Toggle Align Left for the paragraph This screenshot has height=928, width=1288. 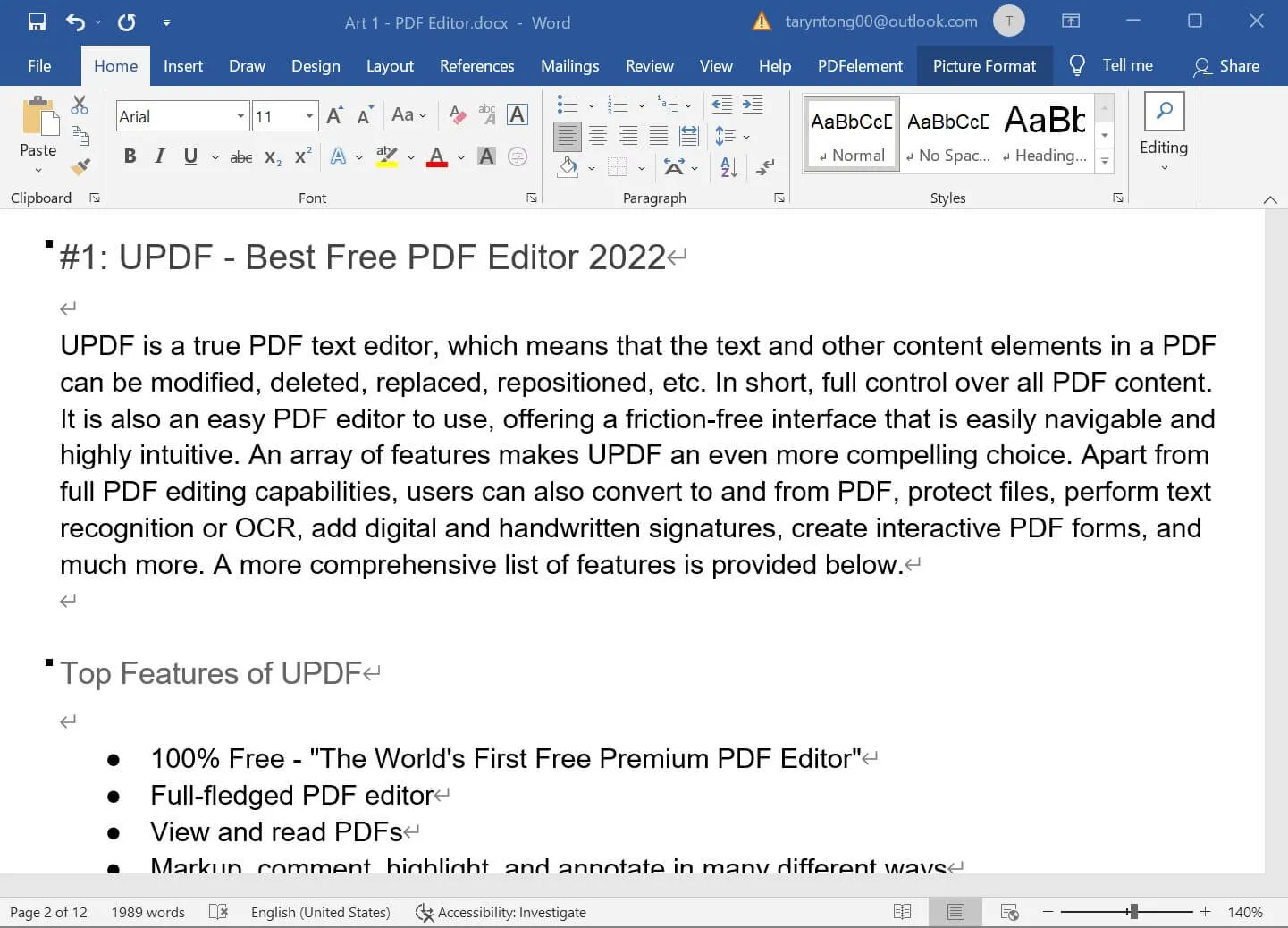(568, 136)
